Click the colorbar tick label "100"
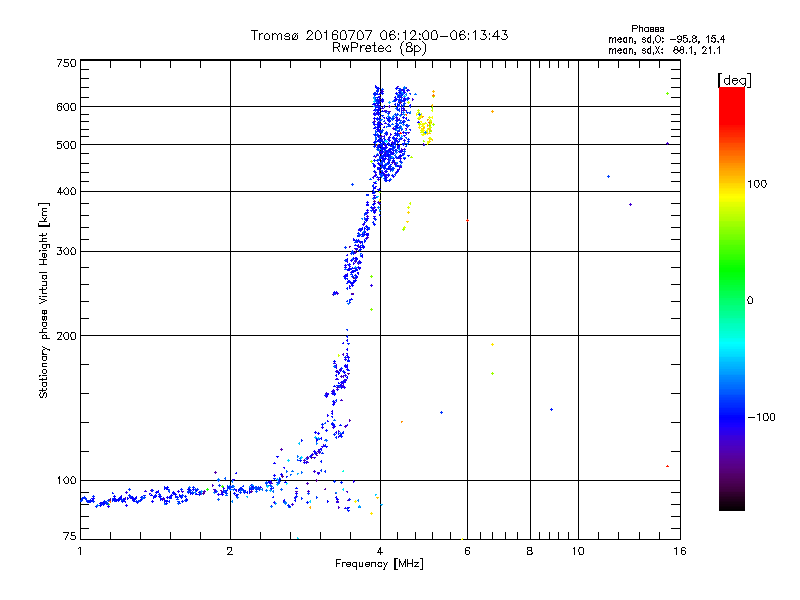Screen dimensions: 800x600 [x=757, y=184]
